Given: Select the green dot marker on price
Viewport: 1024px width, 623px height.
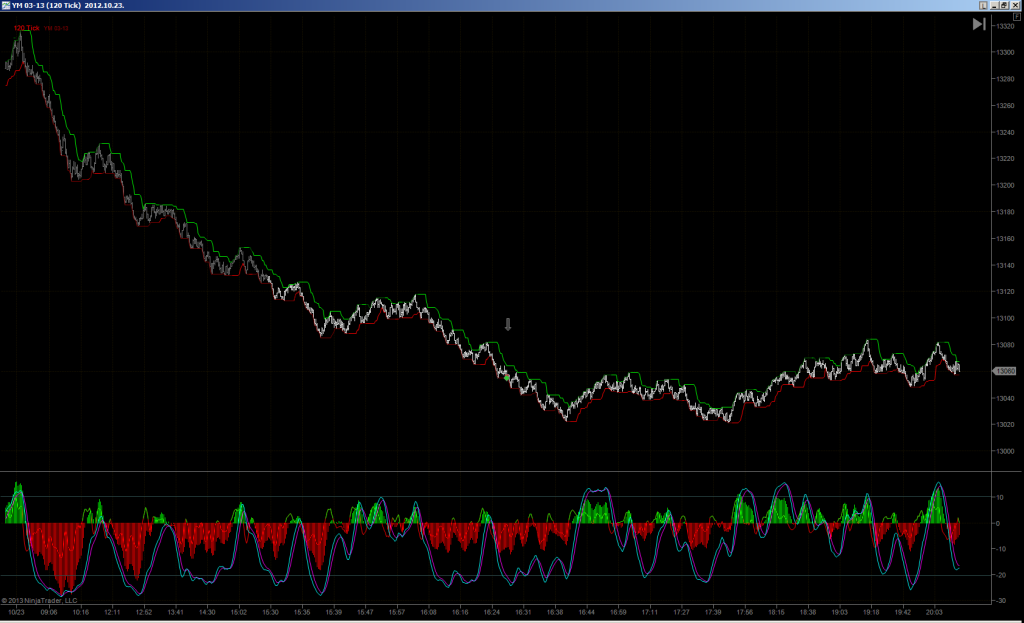Looking at the screenshot, I should pyautogui.click(x=507, y=377).
